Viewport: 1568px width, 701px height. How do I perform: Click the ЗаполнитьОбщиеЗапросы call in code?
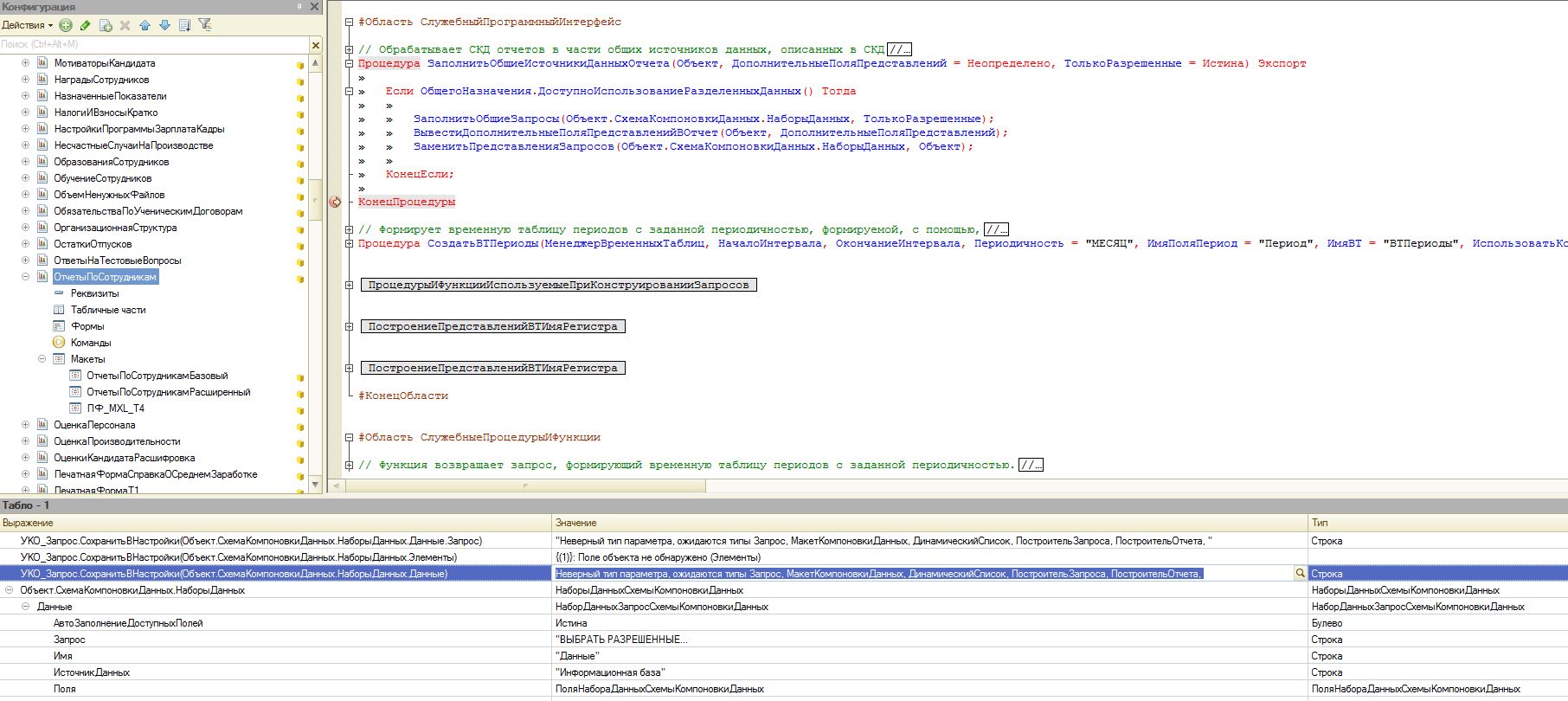485,119
